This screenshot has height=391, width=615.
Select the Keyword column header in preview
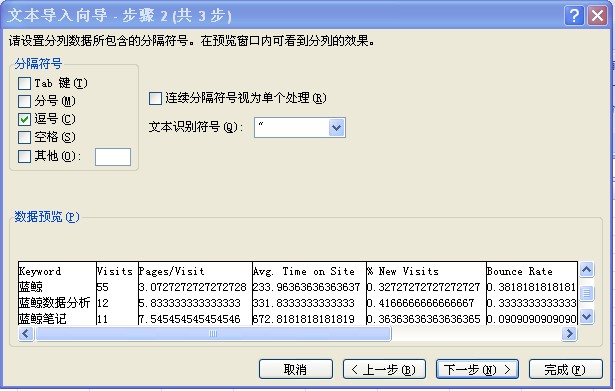click(40, 271)
